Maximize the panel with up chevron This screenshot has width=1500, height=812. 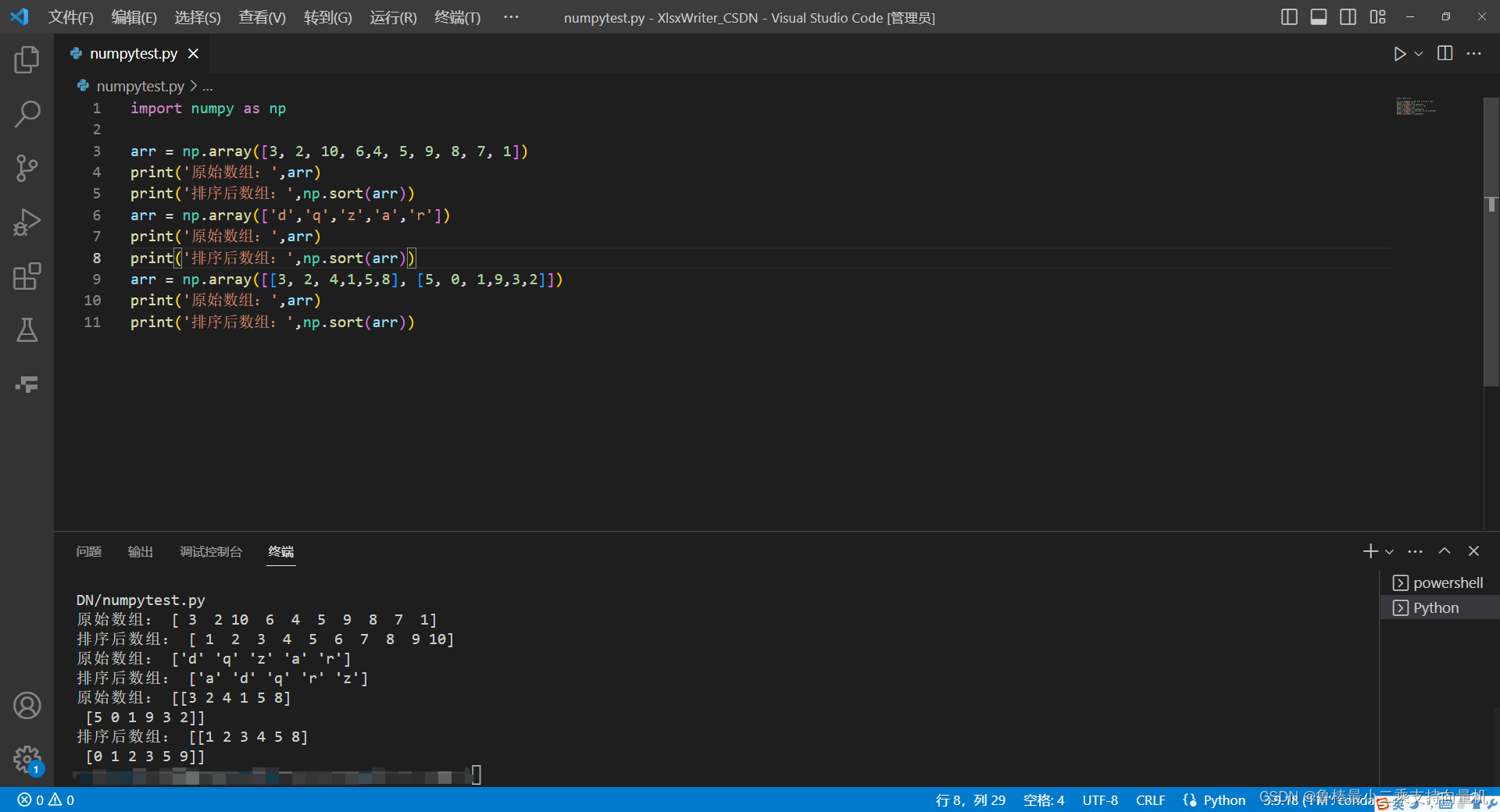click(1445, 551)
